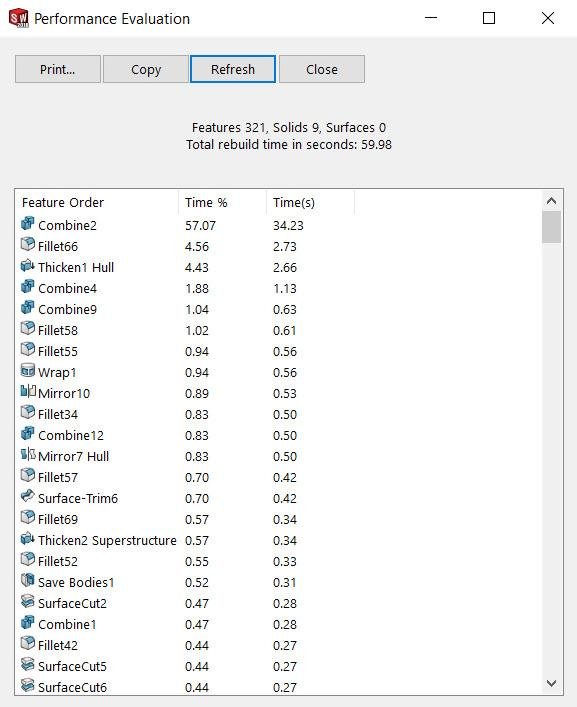Sort by the Time % column header
This screenshot has width=577, height=707.
pos(222,202)
